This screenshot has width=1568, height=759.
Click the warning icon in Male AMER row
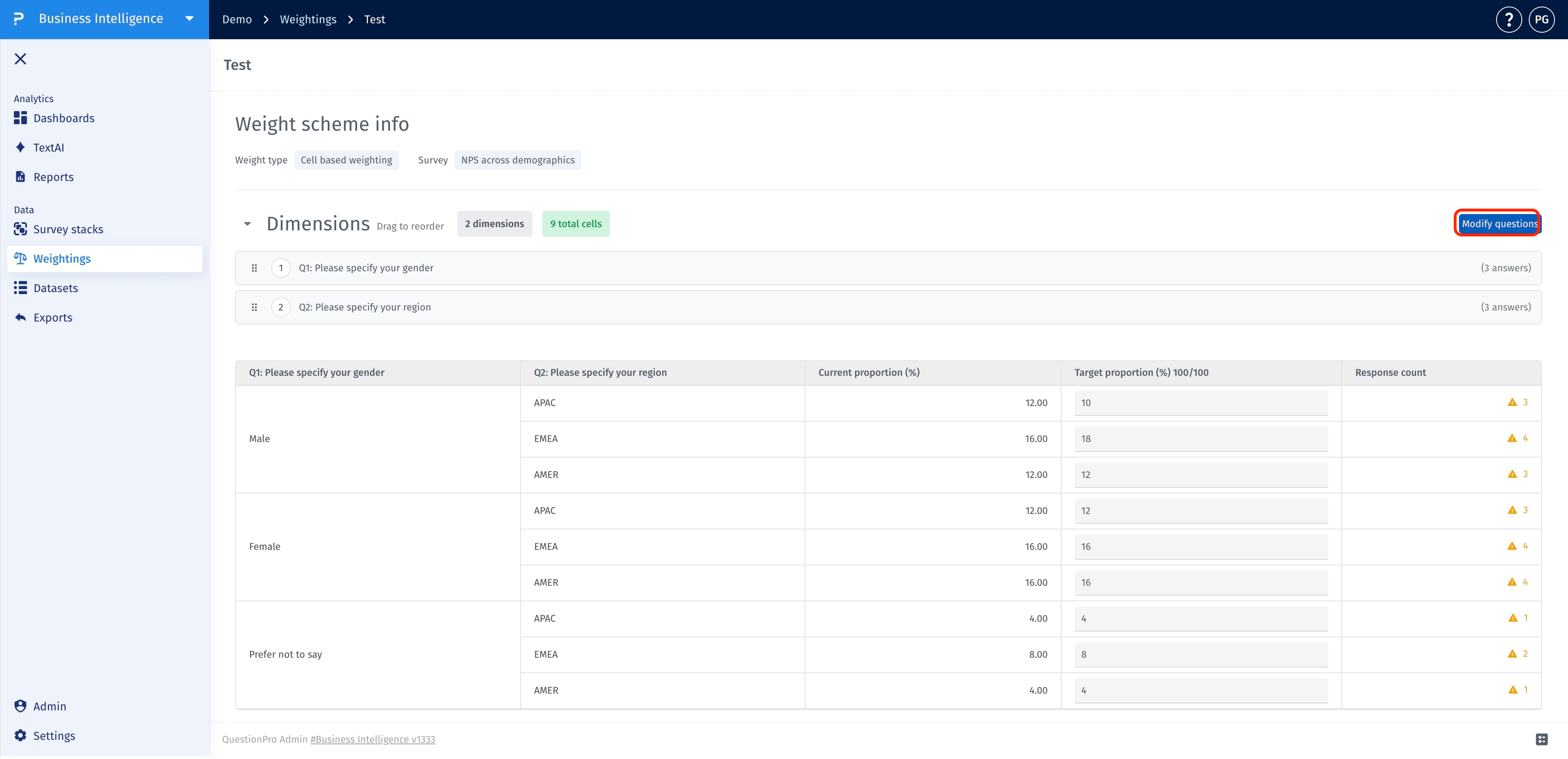pos(1512,475)
